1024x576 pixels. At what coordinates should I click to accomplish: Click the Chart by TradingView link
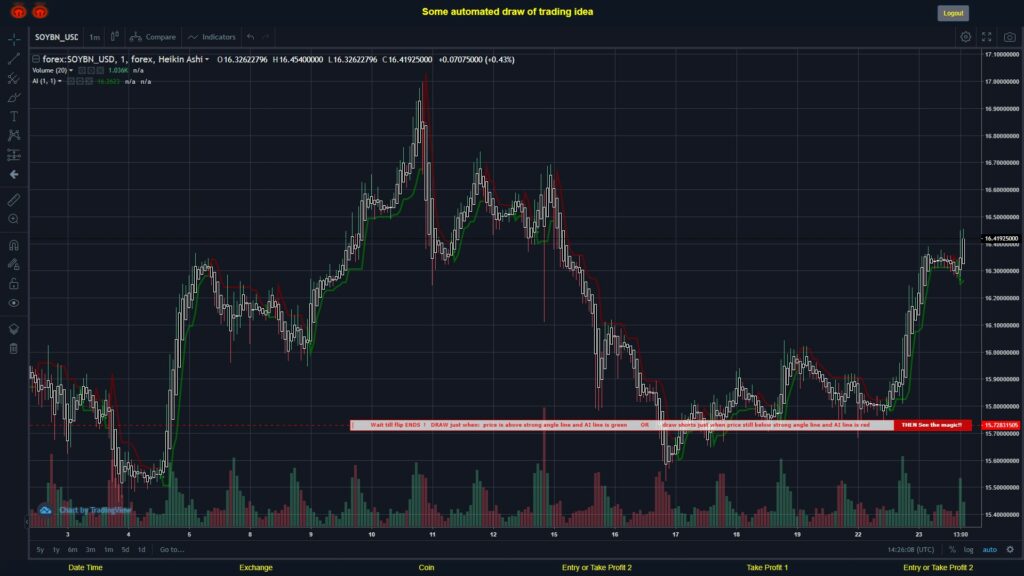point(95,510)
